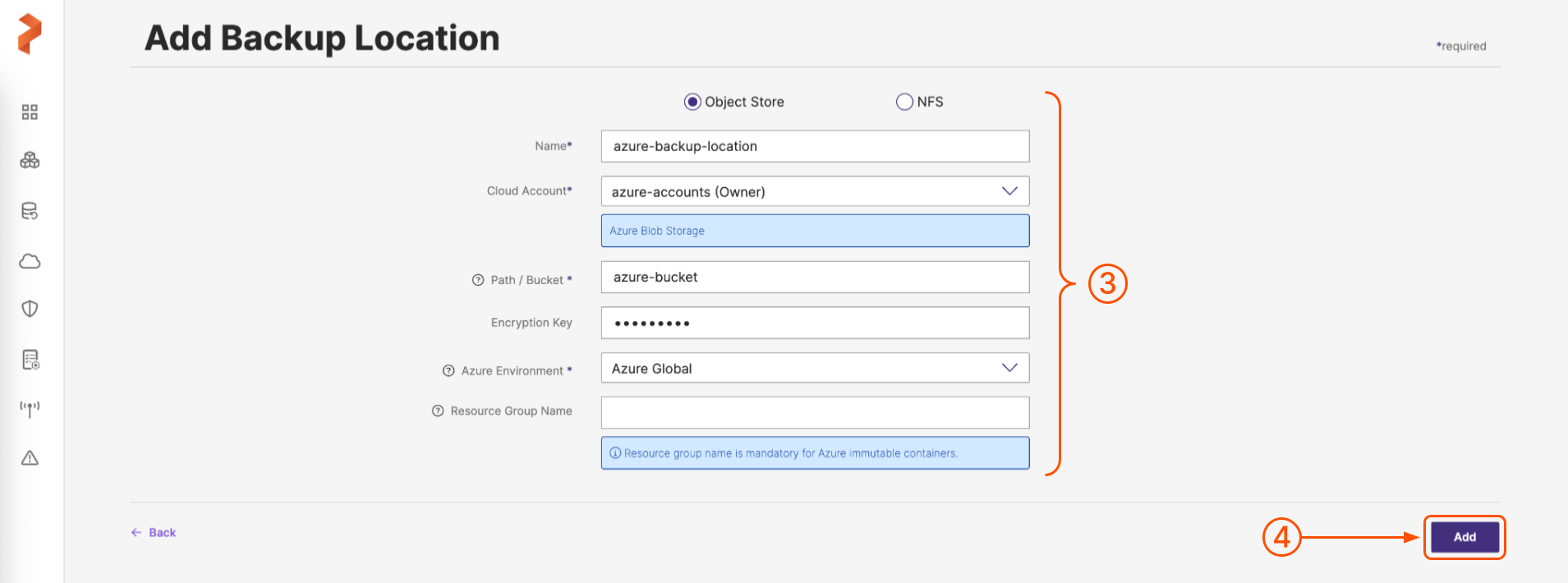
Task: Open the antenna signal icon in sidebar
Action: coord(30,409)
